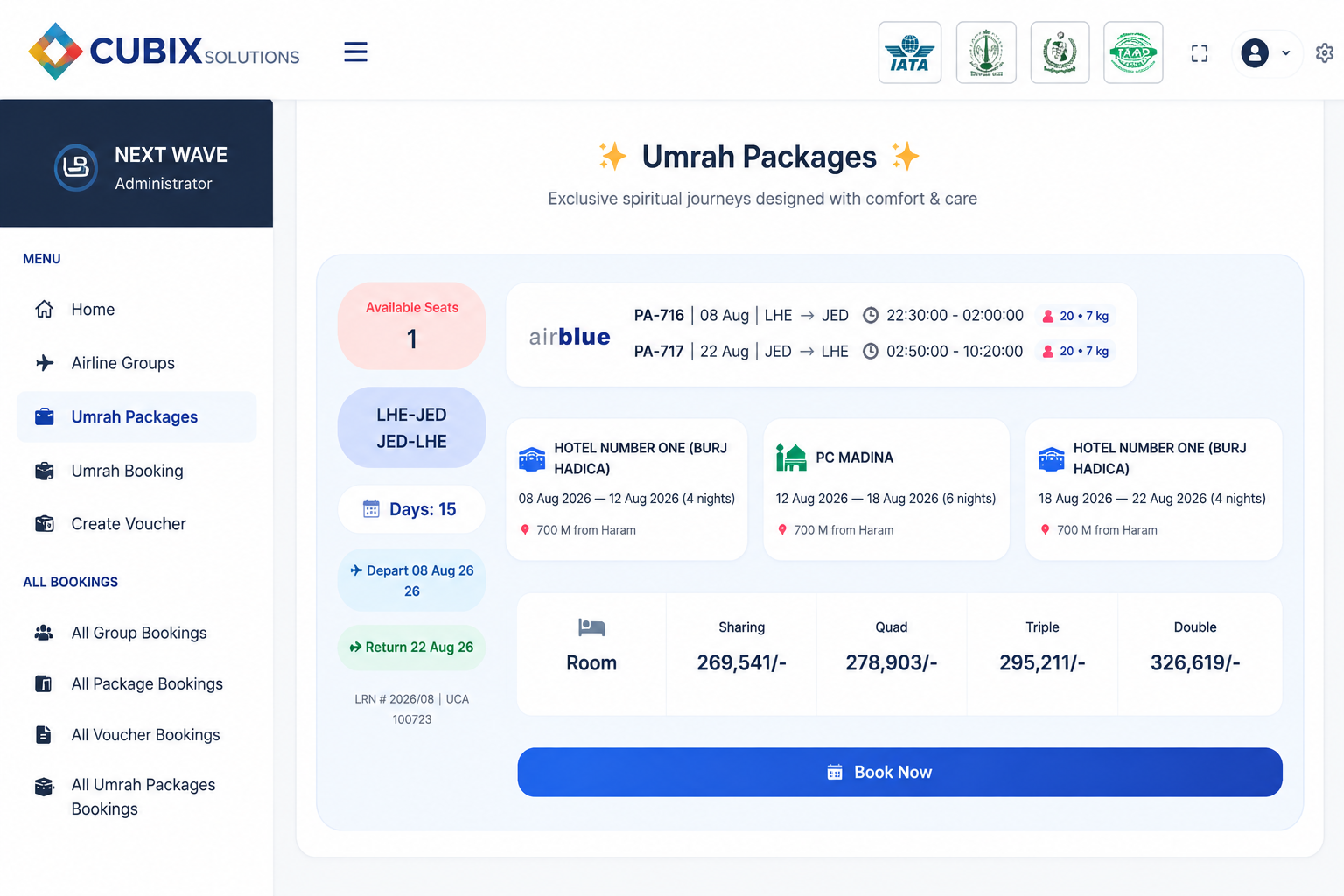Image resolution: width=1344 pixels, height=896 pixels.
Task: Click the LRN # 2026/08 reference text
Action: (411, 709)
